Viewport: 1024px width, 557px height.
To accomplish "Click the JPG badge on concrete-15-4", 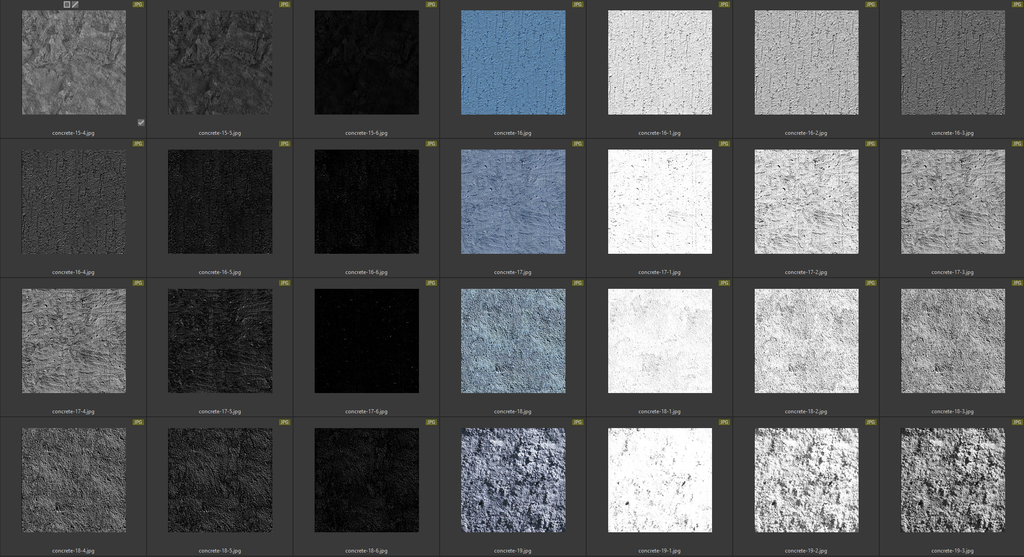I will [x=138, y=4].
